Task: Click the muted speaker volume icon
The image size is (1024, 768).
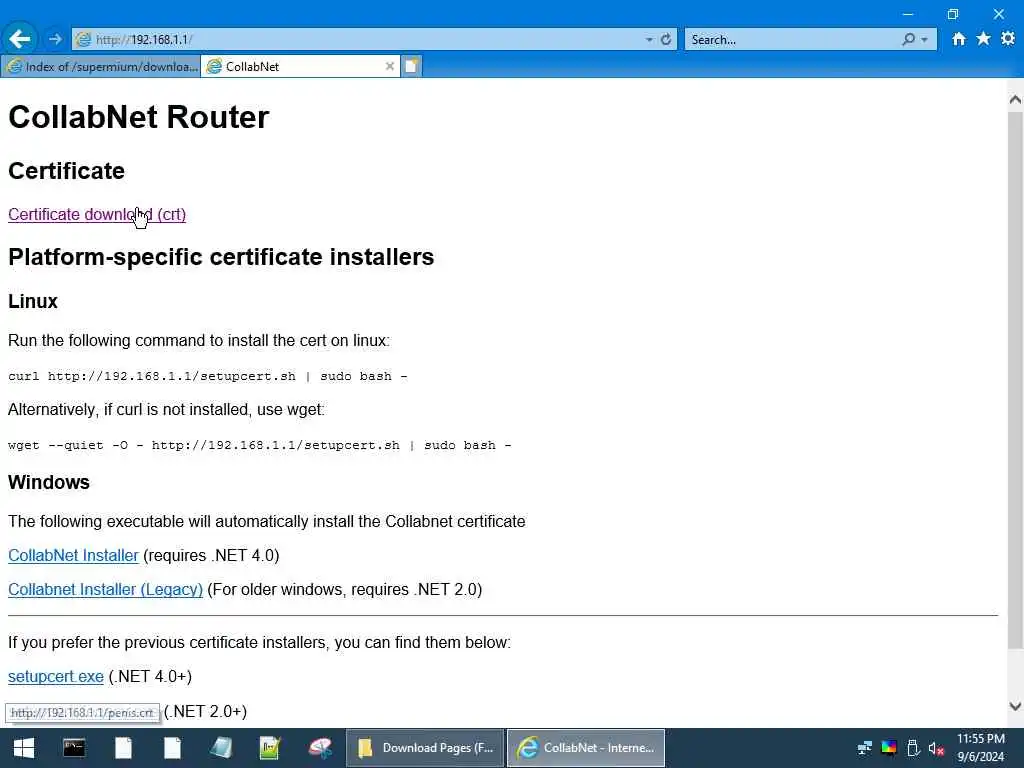Action: tap(936, 748)
